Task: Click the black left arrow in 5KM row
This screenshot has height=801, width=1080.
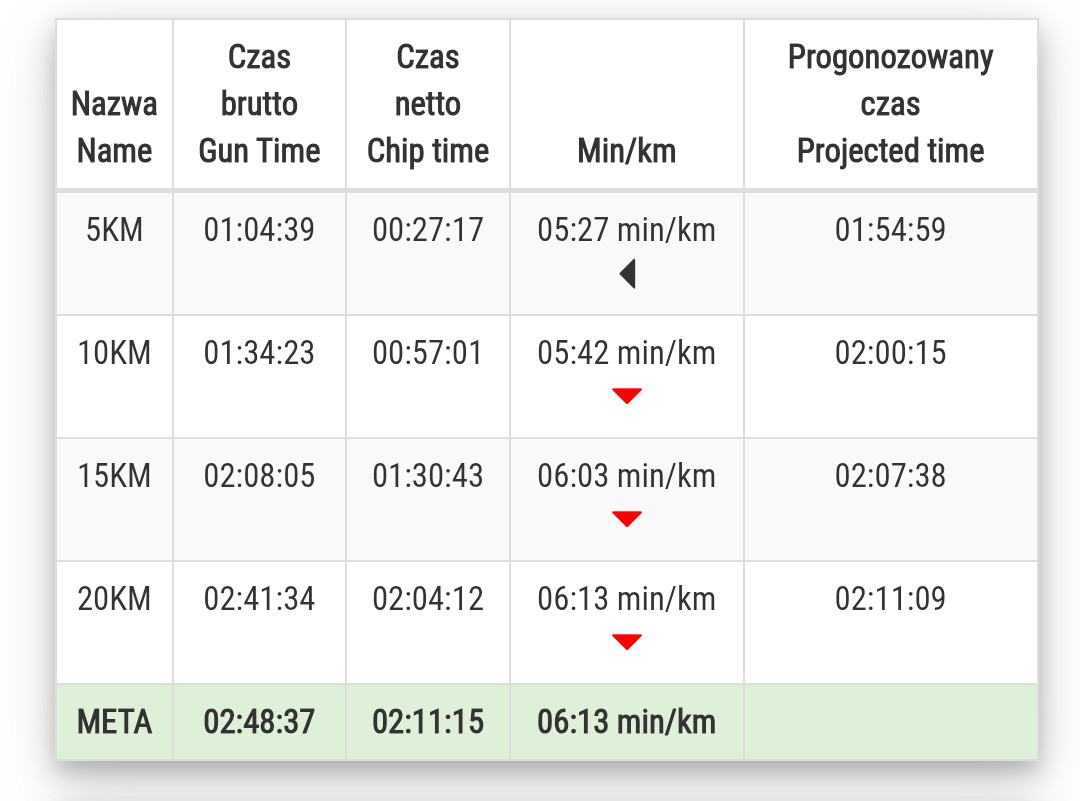Action: click(628, 273)
